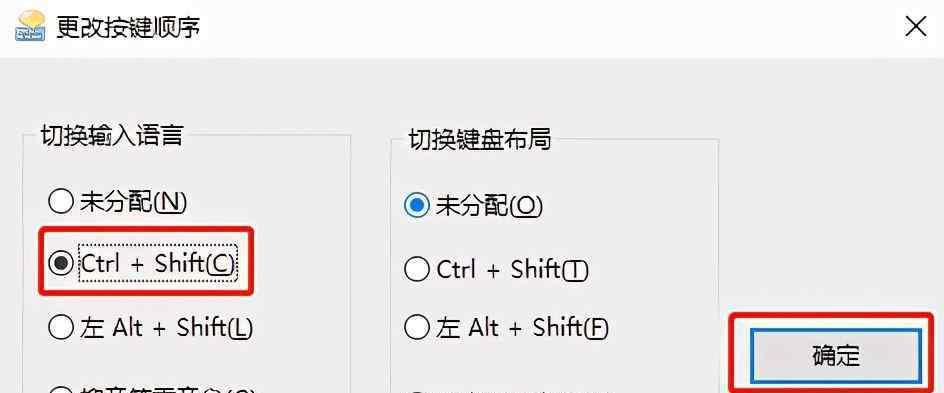Click the 左 Alt + Shift(L) label text
This screenshot has width=944, height=393.
[x=167, y=327]
